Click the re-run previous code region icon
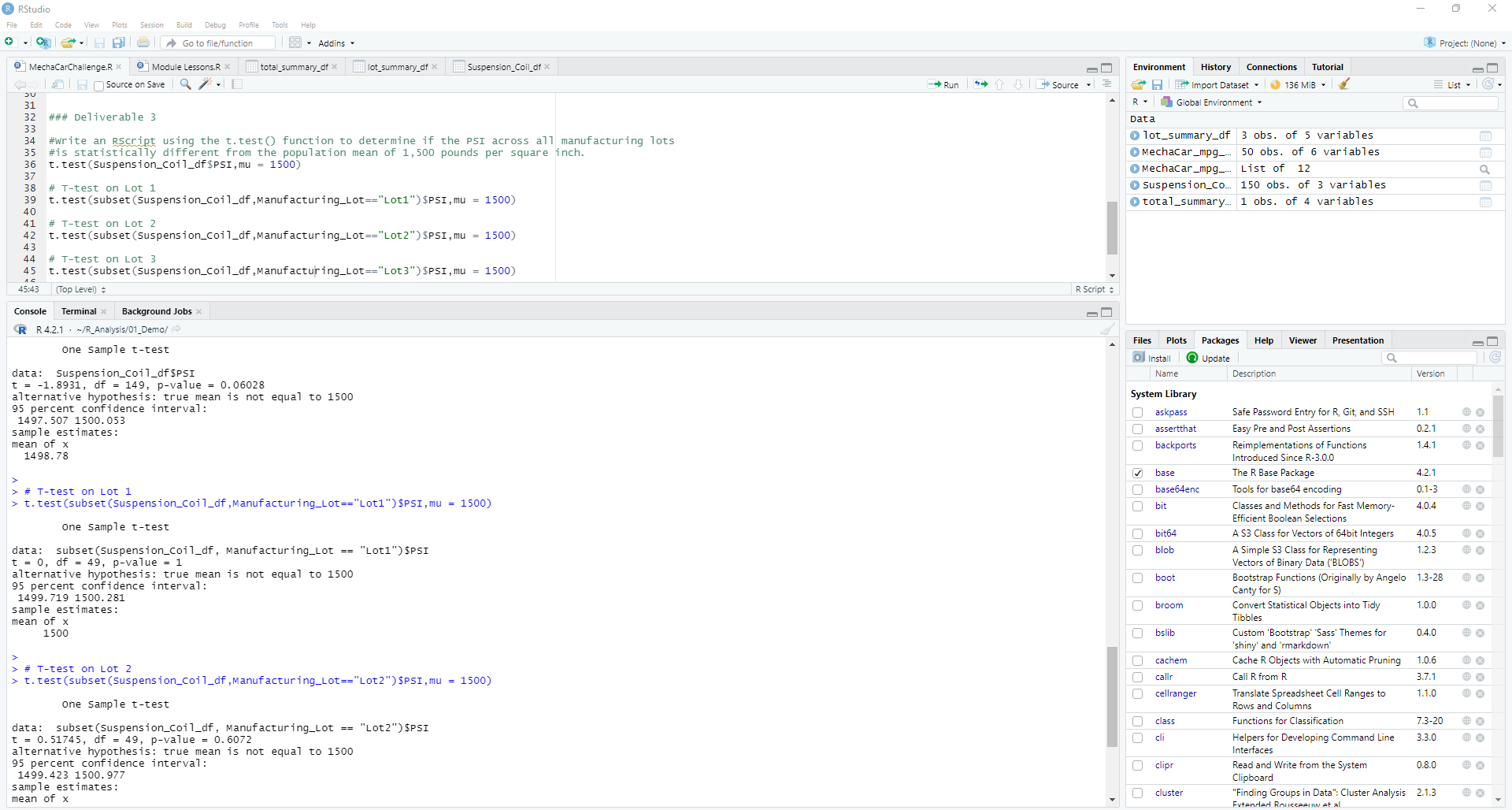Image resolution: width=1512 pixels, height=810 pixels. tap(980, 84)
